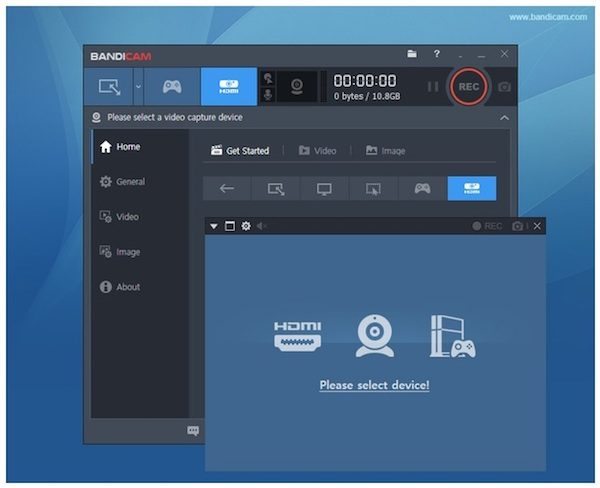
Task: Toggle webcam overlay icon
Action: click(x=297, y=87)
